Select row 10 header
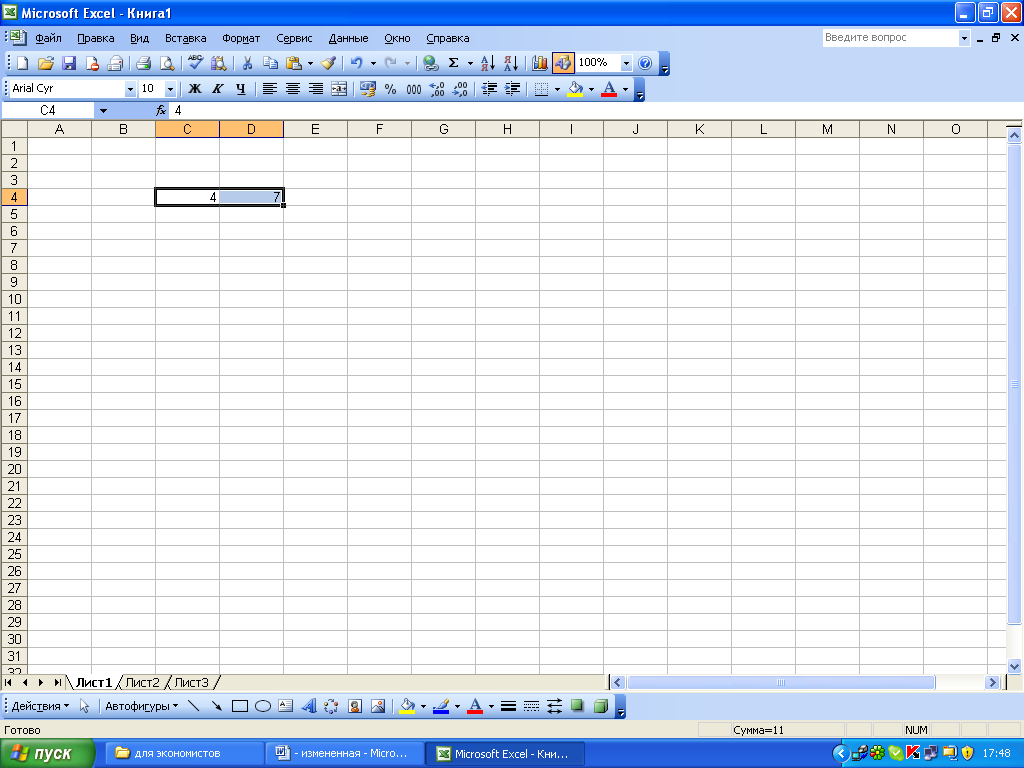This screenshot has width=1024, height=768. (x=14, y=299)
